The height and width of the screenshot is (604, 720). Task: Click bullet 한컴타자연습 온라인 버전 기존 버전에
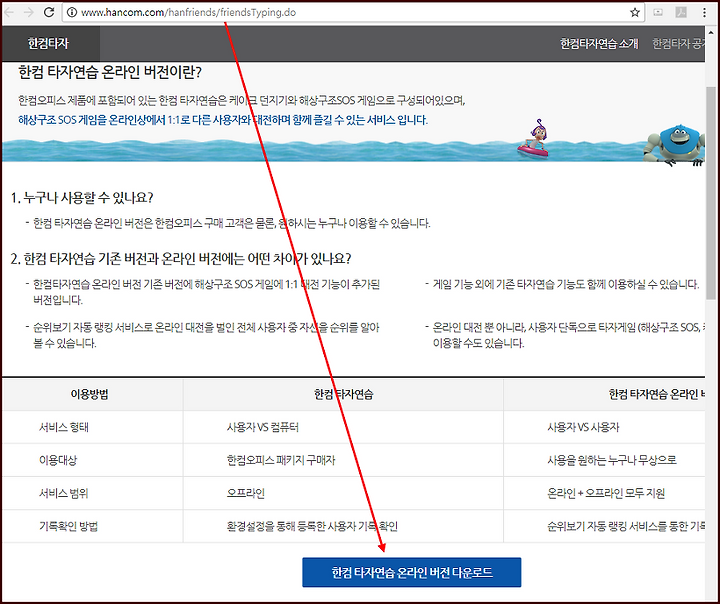point(206,292)
